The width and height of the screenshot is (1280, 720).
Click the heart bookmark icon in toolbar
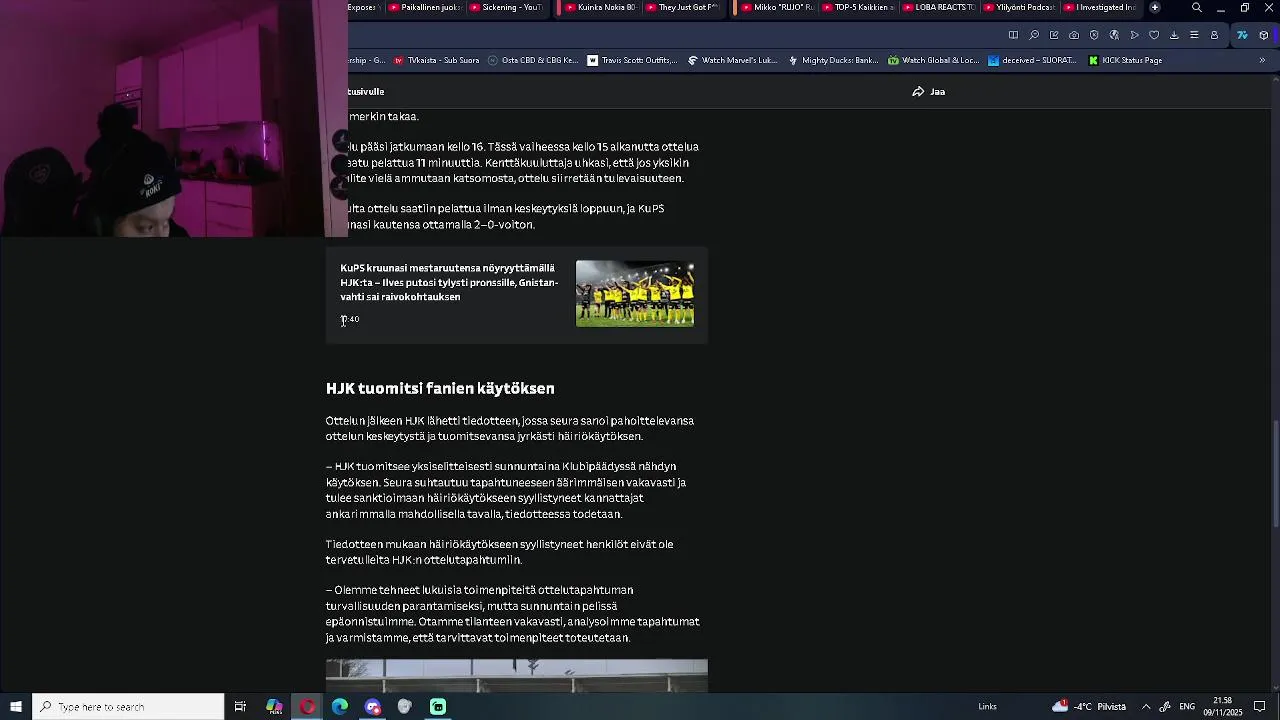point(1154,35)
